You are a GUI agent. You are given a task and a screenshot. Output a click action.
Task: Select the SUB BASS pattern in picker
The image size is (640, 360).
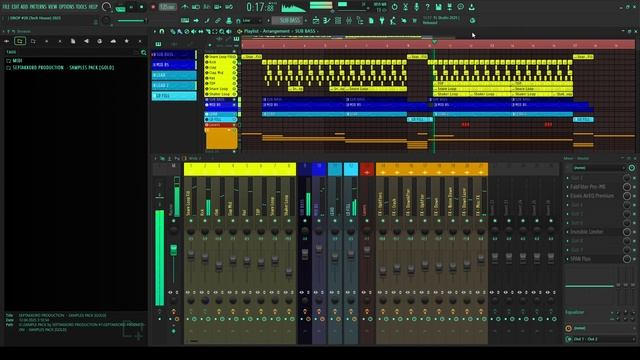click(x=174, y=54)
